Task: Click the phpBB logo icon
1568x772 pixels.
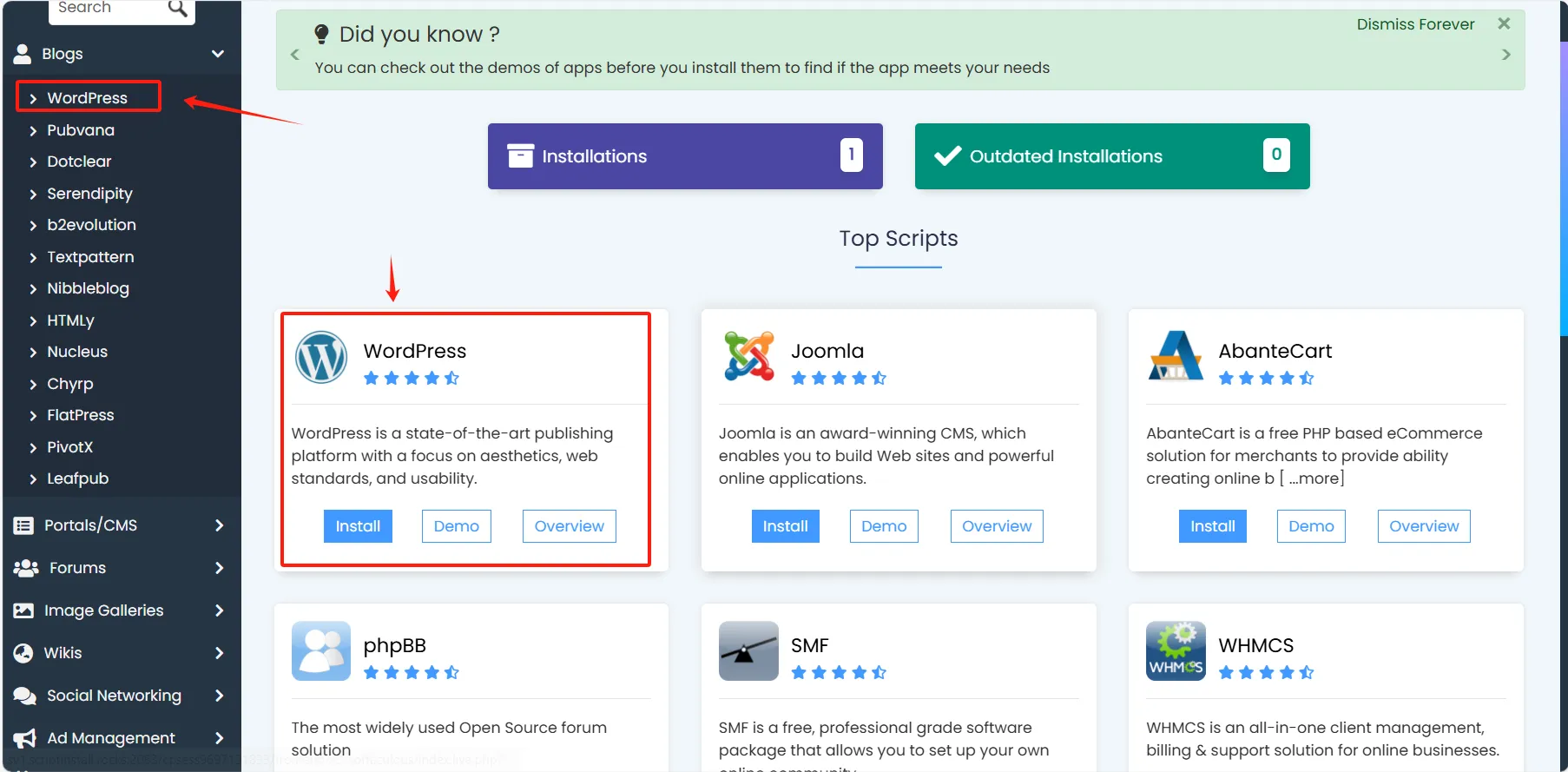Action: [x=321, y=650]
